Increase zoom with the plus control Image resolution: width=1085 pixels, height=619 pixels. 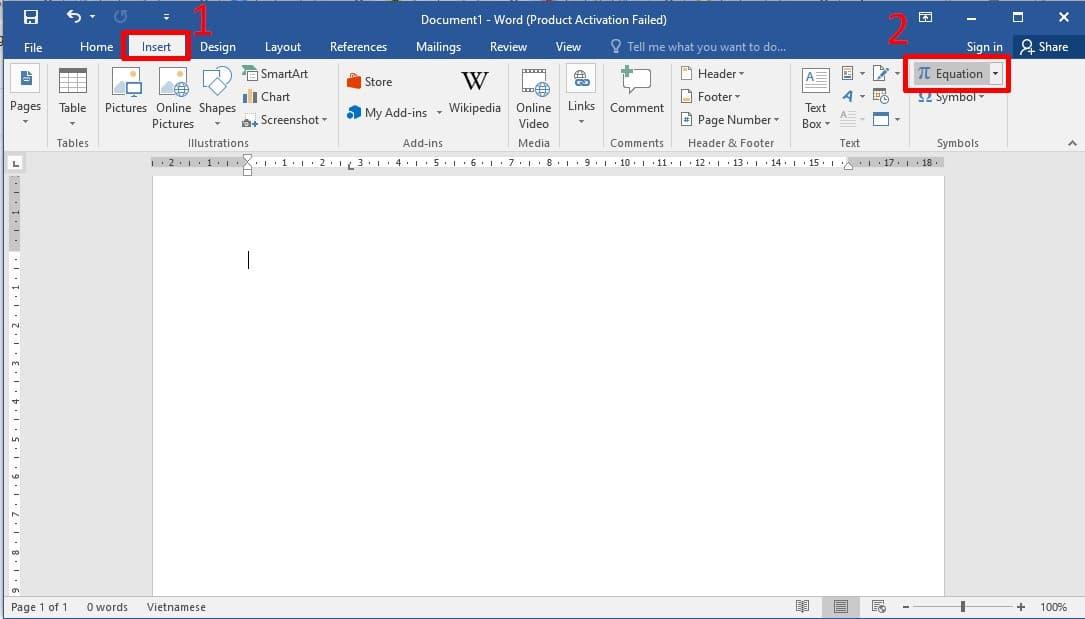click(1021, 606)
